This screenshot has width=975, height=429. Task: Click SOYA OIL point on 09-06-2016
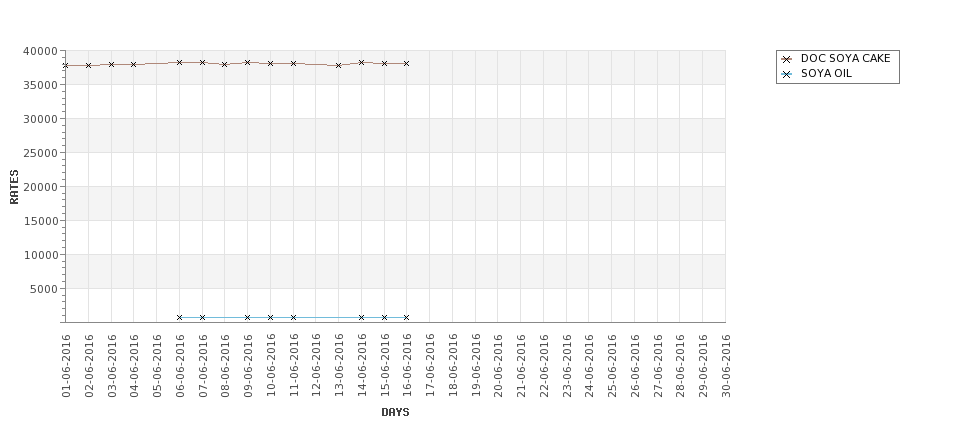point(248,317)
